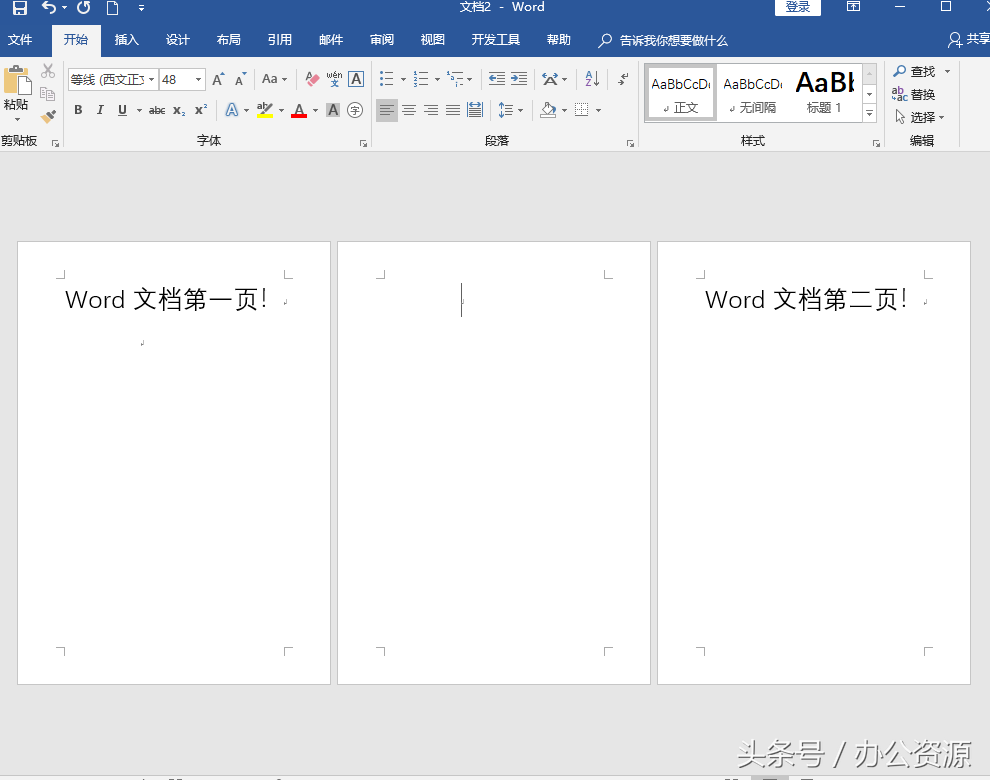
Task: Activate the Format Painter brush
Action: [x=48, y=117]
